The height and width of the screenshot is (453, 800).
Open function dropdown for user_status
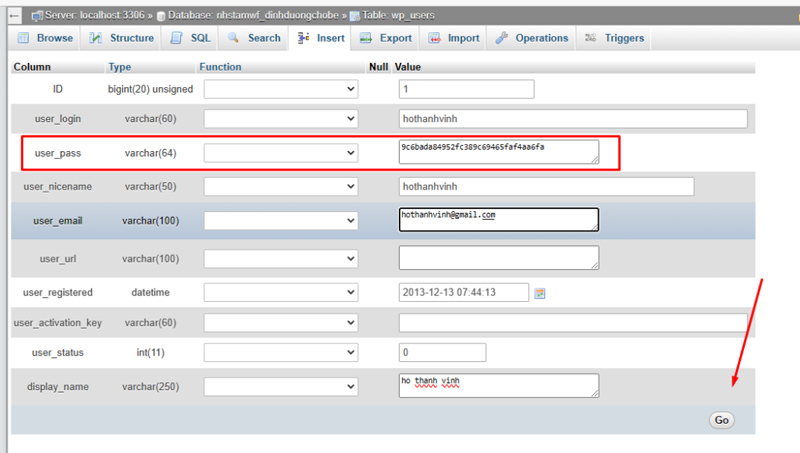tap(281, 353)
